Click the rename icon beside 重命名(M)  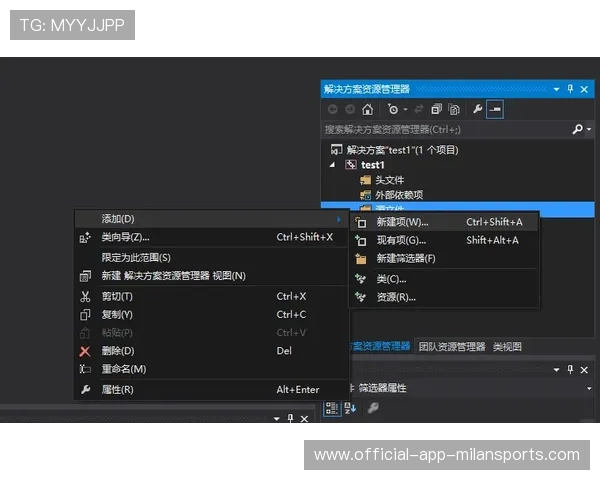pyautogui.click(x=85, y=369)
